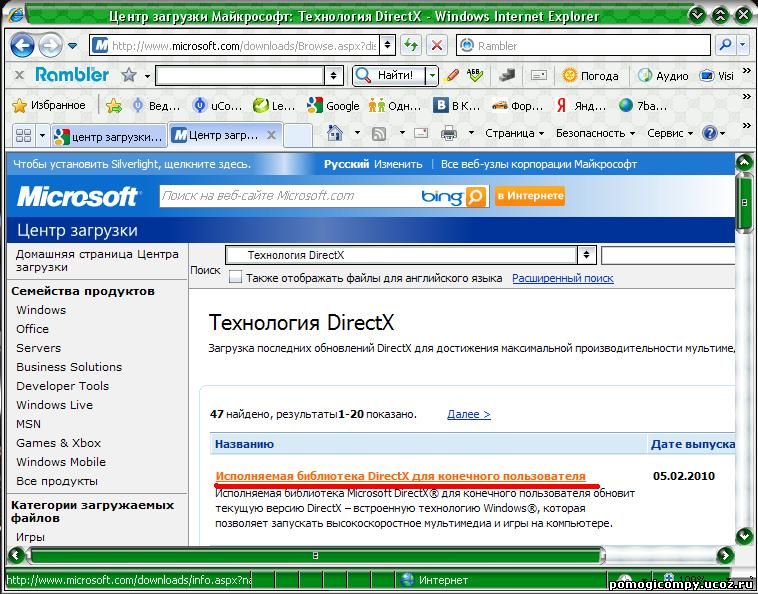Open Расширенный поиск link

563,278
